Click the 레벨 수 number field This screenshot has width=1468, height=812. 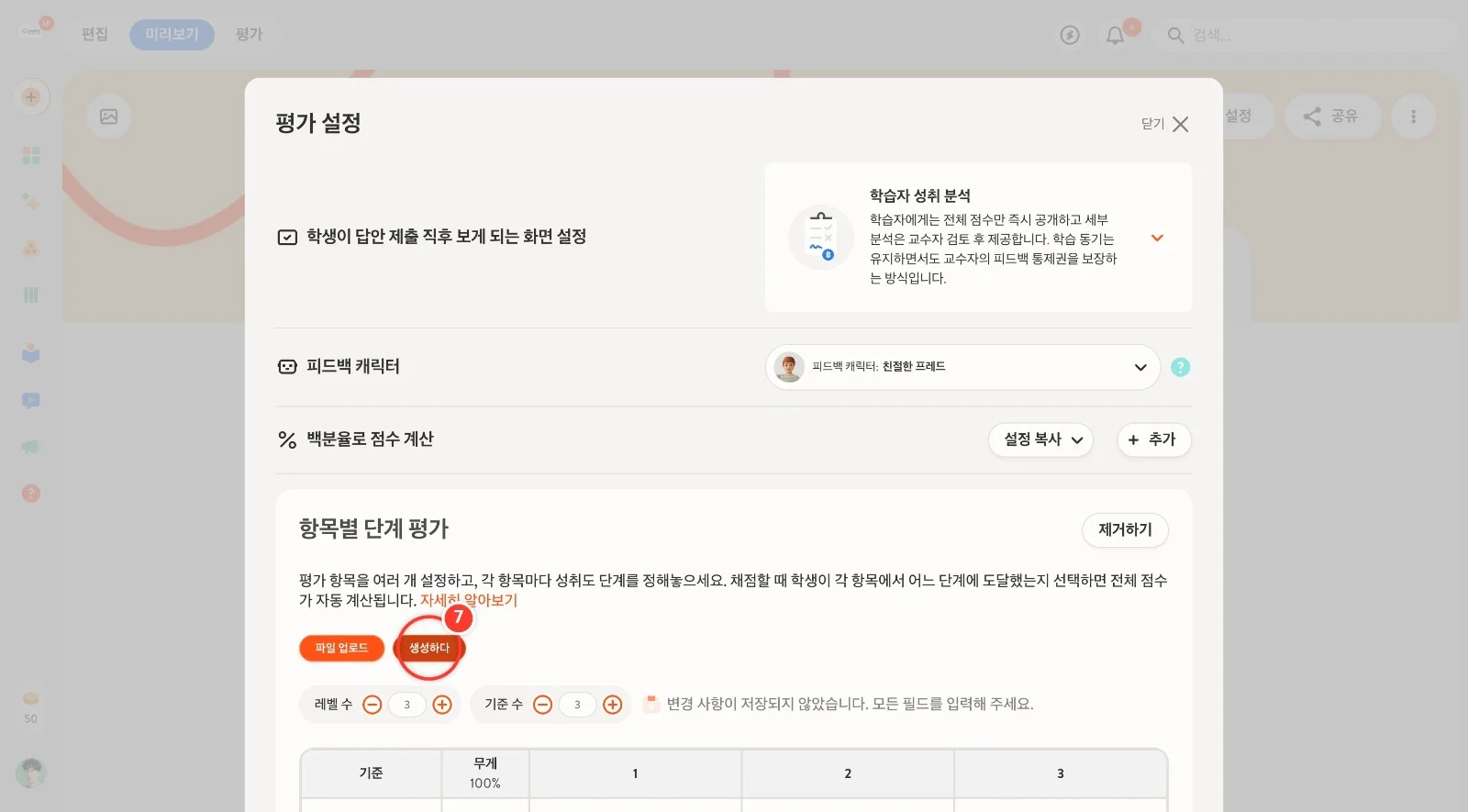coord(407,705)
